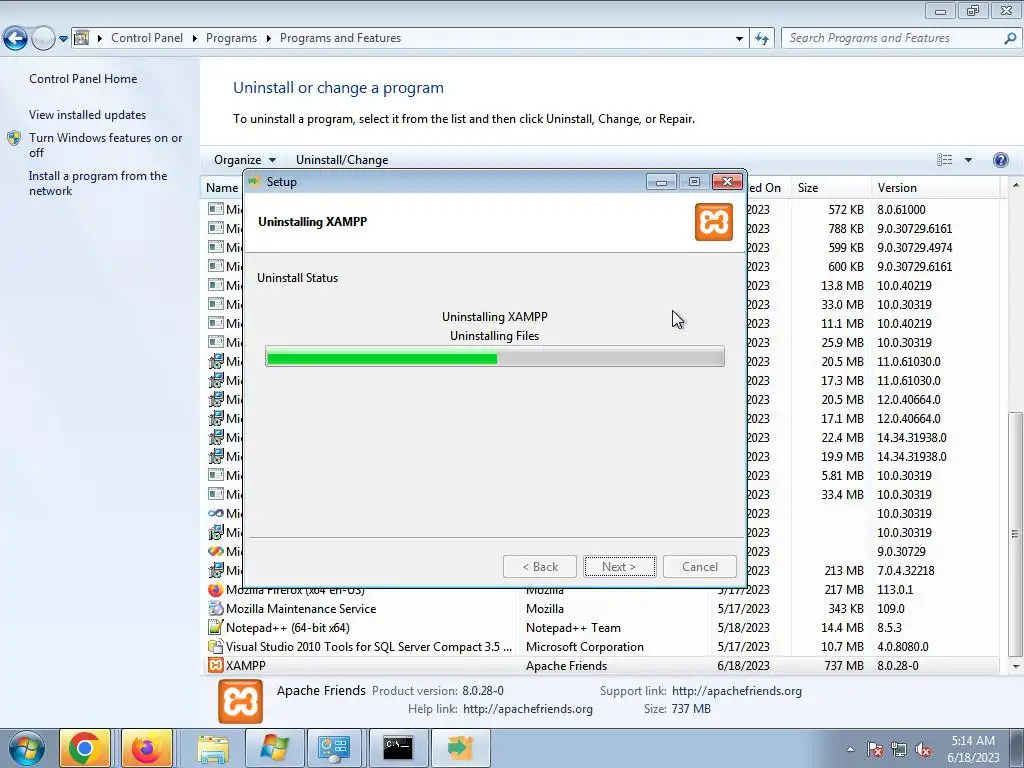
Task: Show hidden tray icons arrow
Action: click(x=850, y=749)
